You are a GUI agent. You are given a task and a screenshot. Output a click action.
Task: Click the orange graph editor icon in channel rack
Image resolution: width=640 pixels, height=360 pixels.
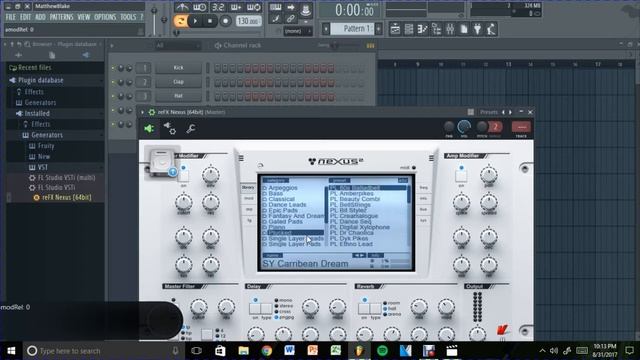click(x=370, y=46)
